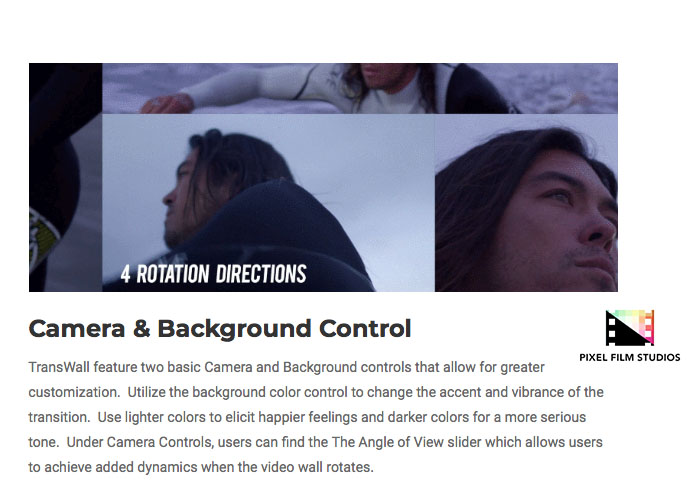Screen dimensions: 691x492
Task: Select the close-up face panel on right
Action: point(526,203)
